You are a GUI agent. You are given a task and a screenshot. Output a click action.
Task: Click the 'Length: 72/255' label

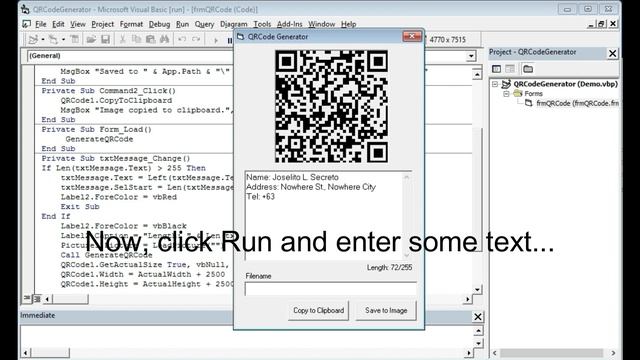(x=389, y=268)
